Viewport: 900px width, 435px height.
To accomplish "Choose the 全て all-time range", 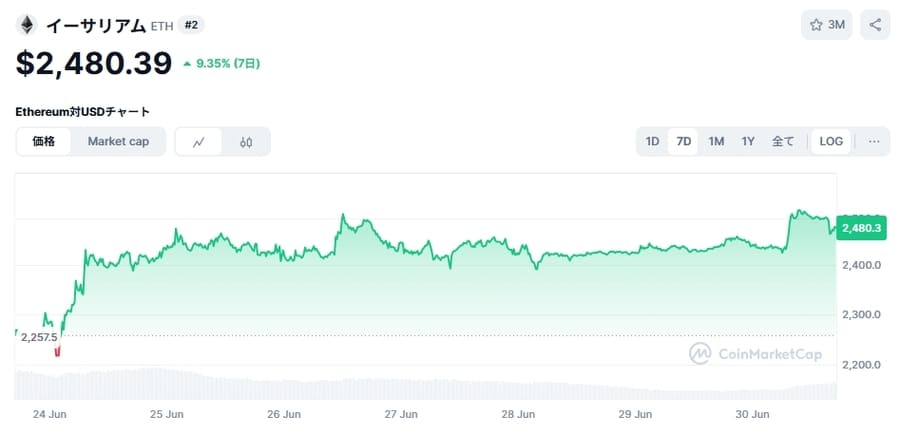I will 783,141.
